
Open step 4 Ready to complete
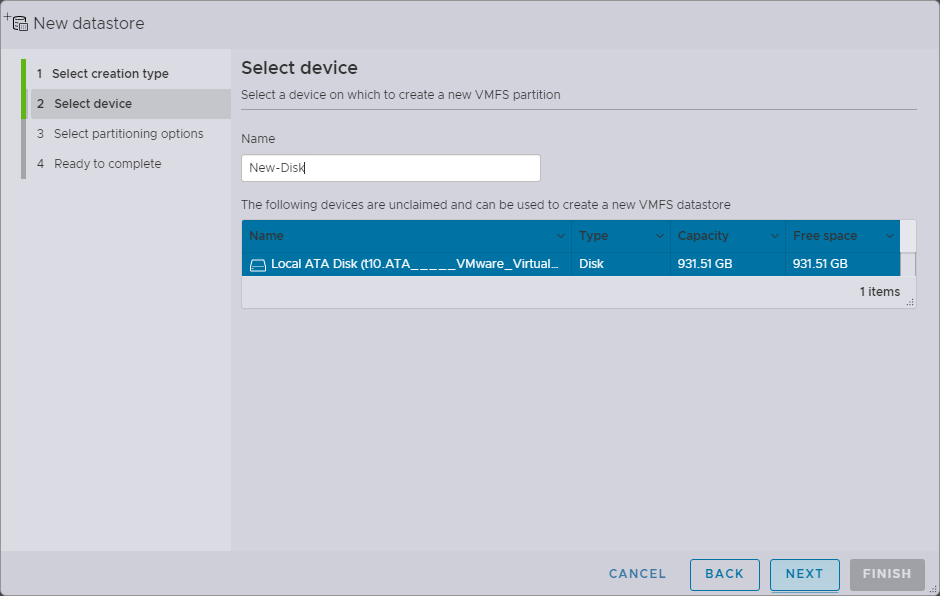tap(107, 164)
